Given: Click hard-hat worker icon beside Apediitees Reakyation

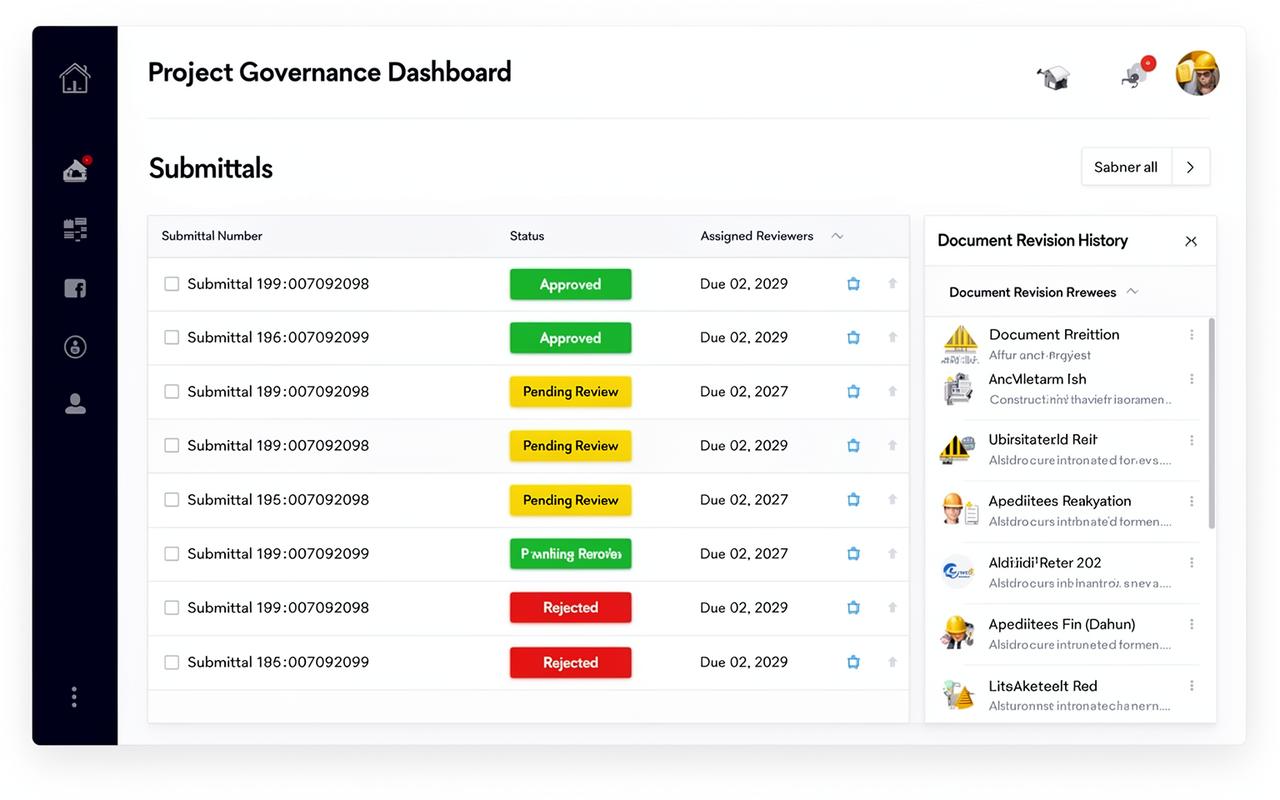Looking at the screenshot, I should [960, 509].
